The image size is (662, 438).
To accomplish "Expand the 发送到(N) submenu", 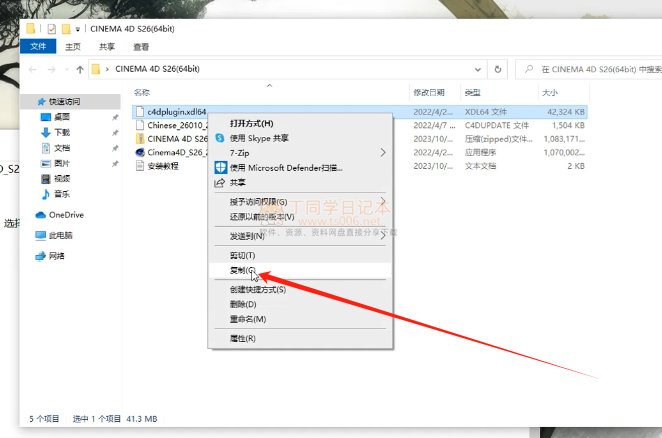I will pos(301,236).
